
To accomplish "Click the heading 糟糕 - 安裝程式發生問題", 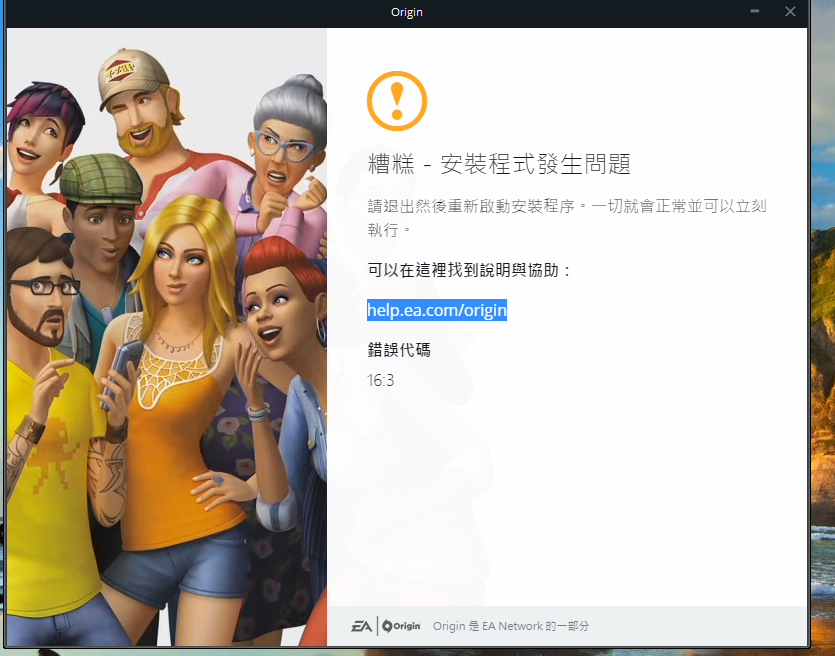I will pos(500,164).
